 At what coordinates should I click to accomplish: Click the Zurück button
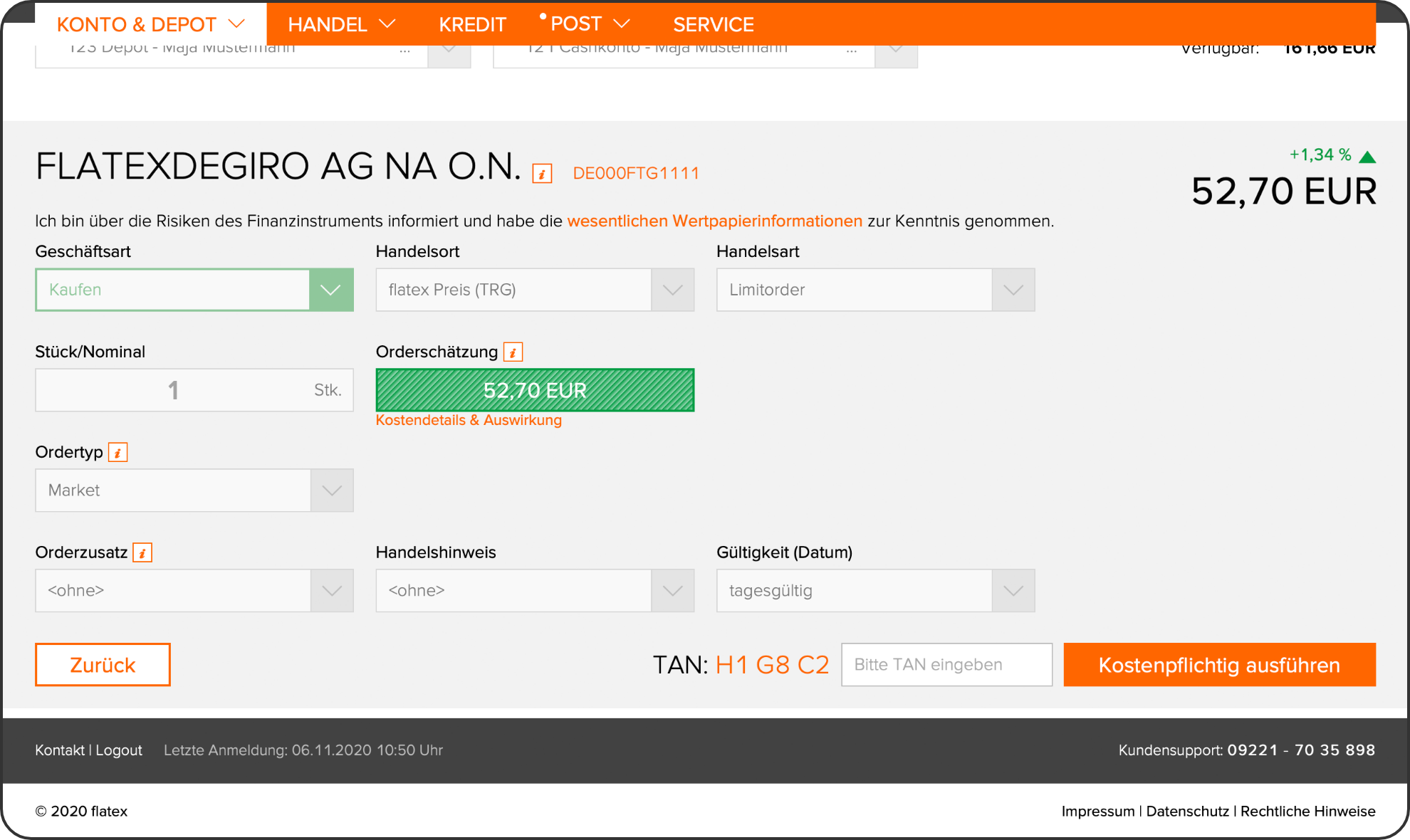point(102,664)
